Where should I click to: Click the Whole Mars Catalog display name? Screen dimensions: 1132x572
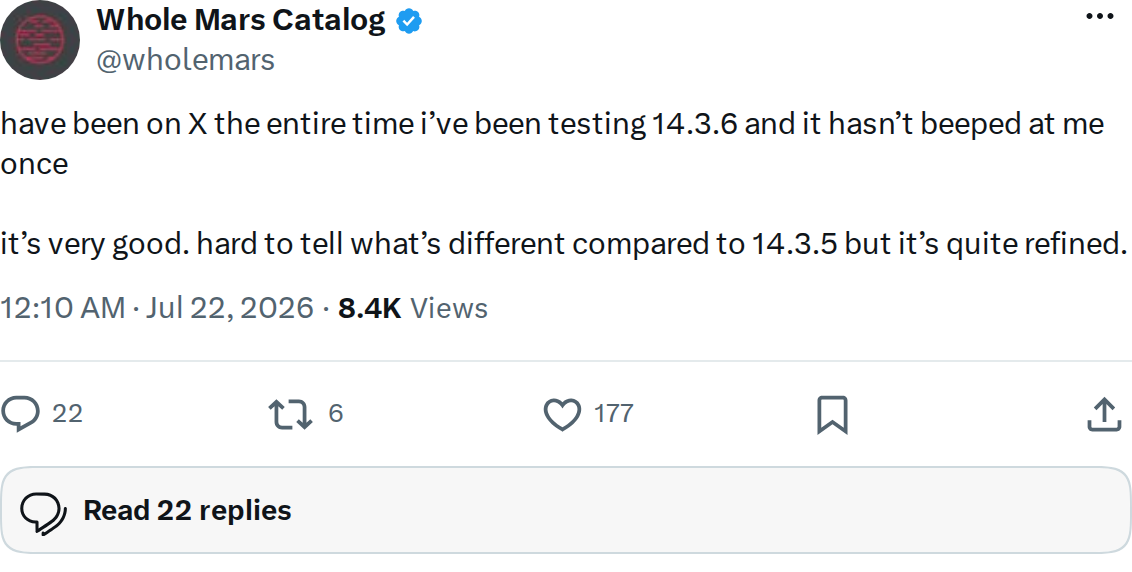(240, 21)
